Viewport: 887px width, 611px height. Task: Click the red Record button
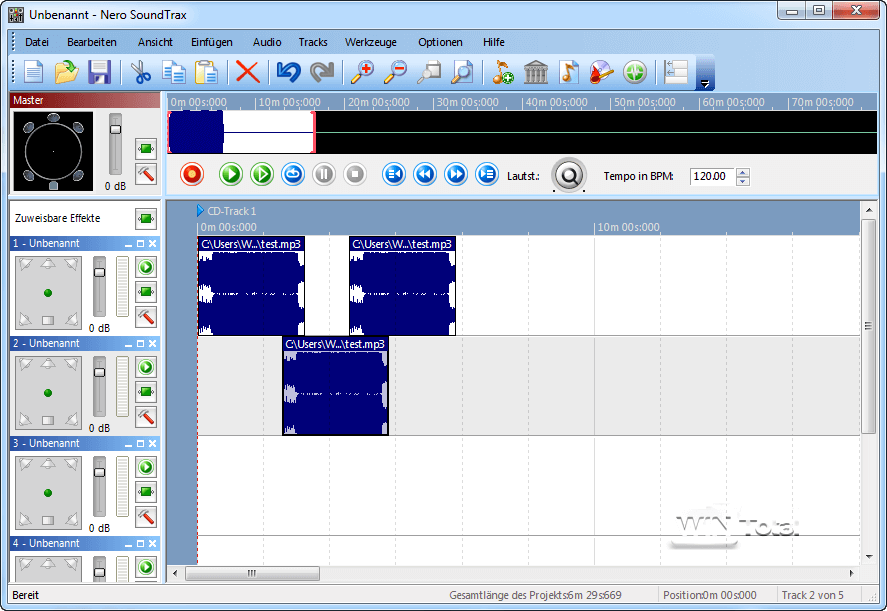[x=192, y=174]
